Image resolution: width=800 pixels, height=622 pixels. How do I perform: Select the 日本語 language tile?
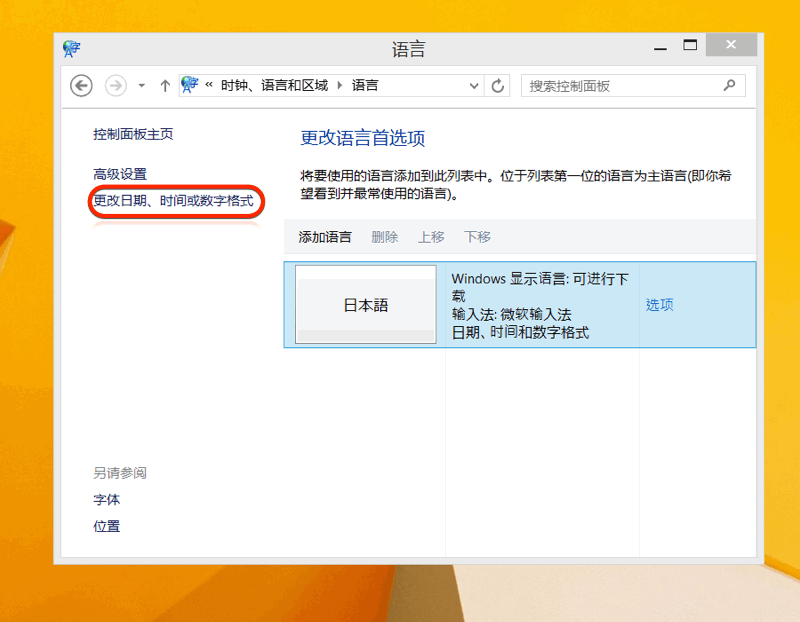point(366,305)
